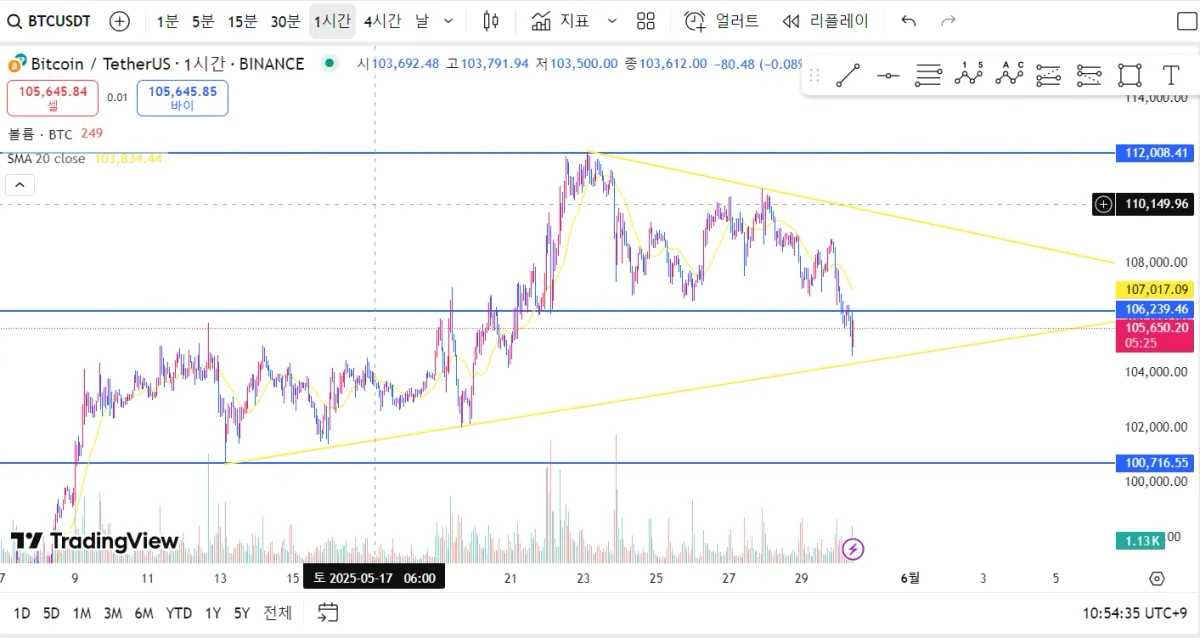Click the blue 105,645.85 buy button
This screenshot has height=638, width=1200.
[182, 97]
